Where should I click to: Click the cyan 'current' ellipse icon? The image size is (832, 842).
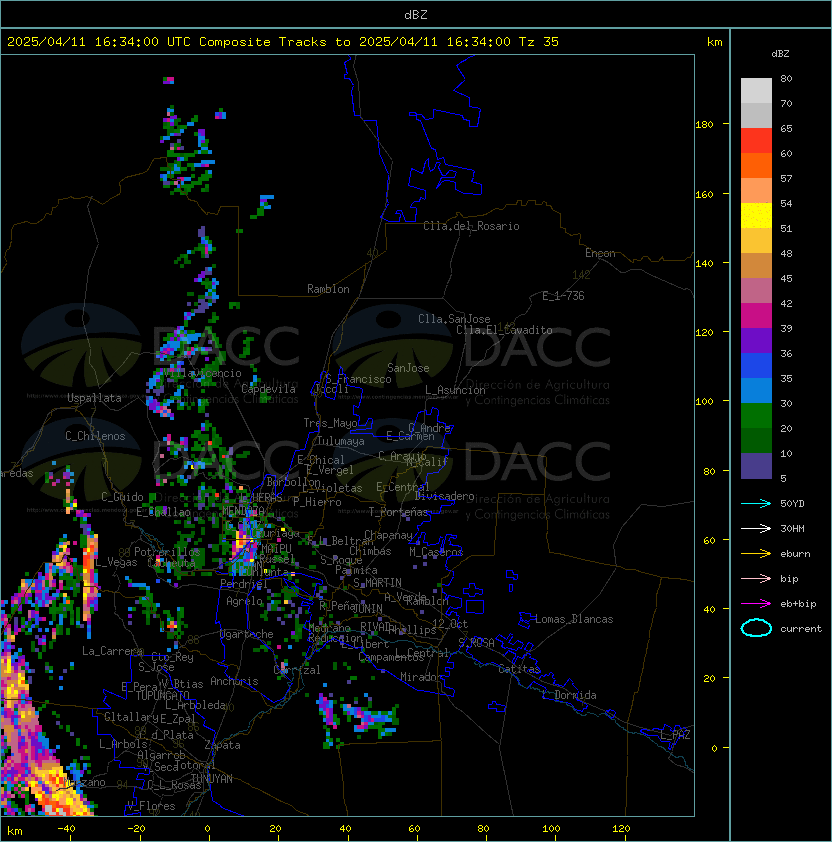[x=756, y=628]
